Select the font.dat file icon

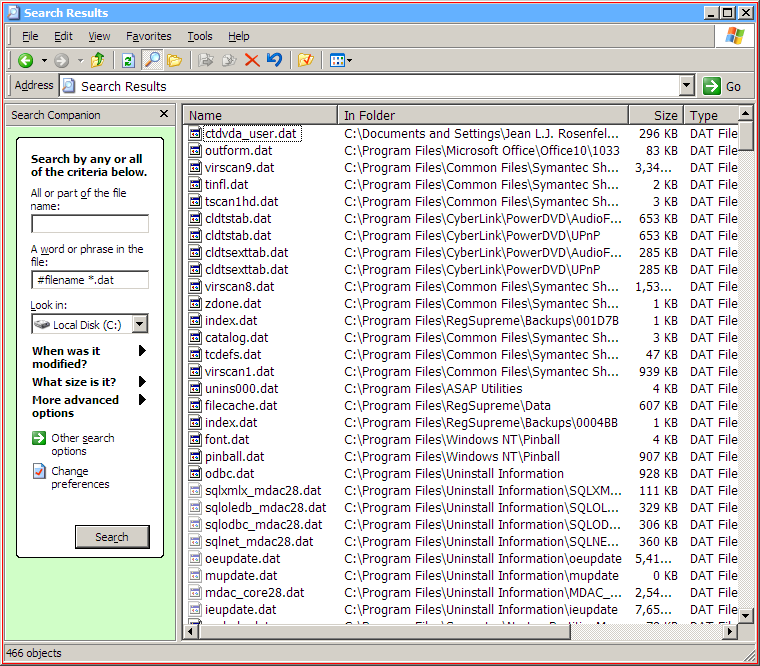coord(195,439)
